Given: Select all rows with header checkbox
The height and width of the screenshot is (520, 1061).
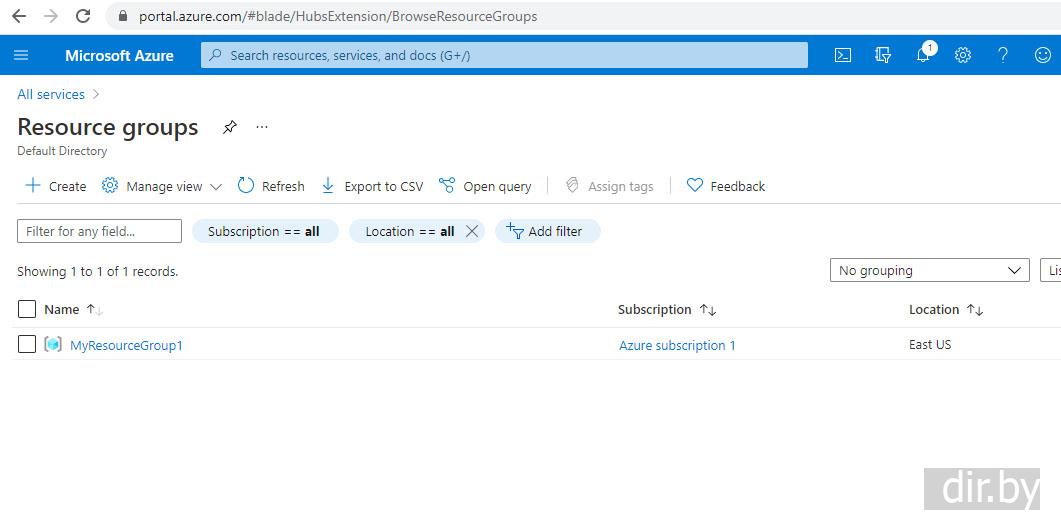Looking at the screenshot, I should [26, 309].
